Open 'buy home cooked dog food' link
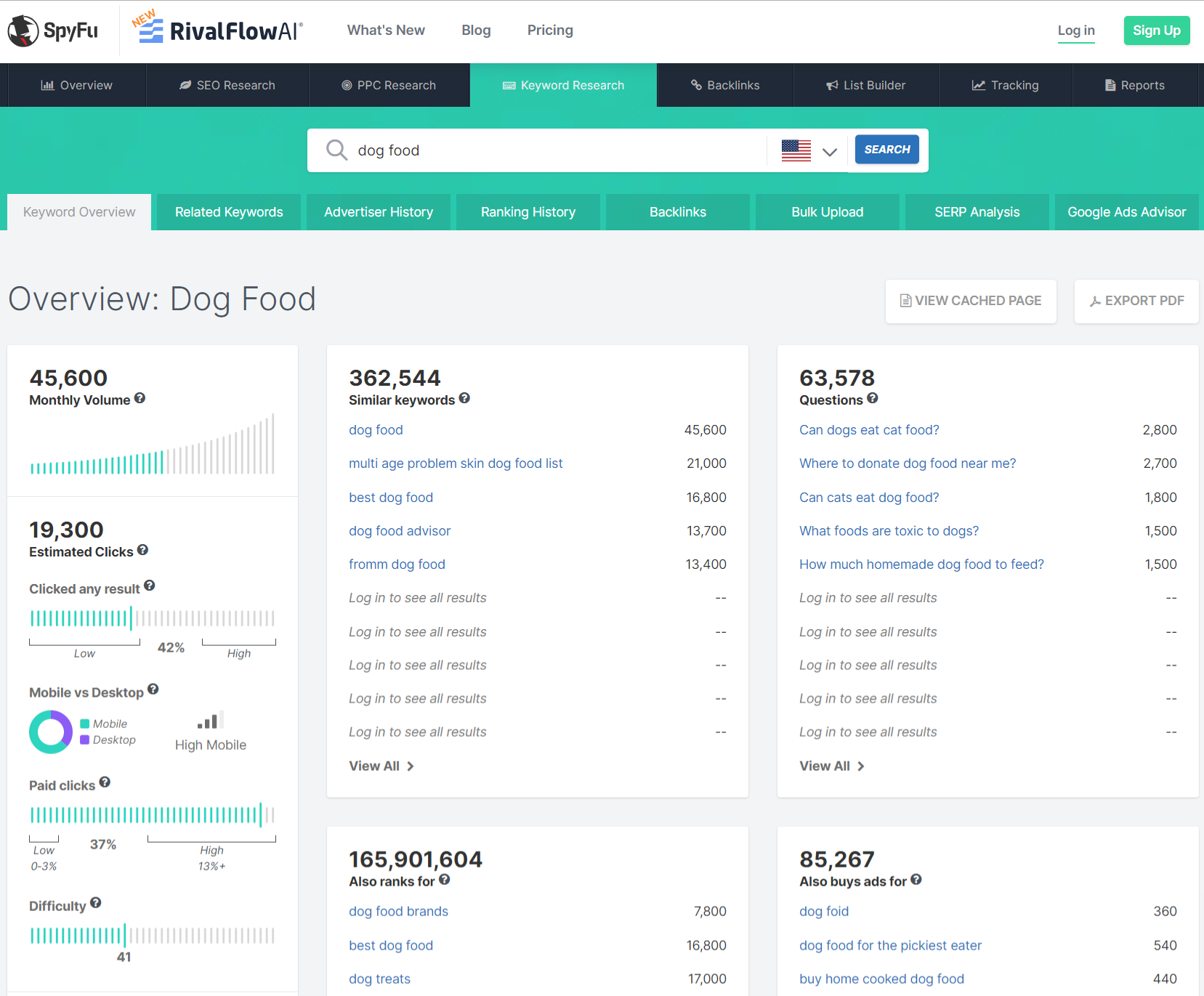Image resolution: width=1204 pixels, height=996 pixels. (881, 979)
